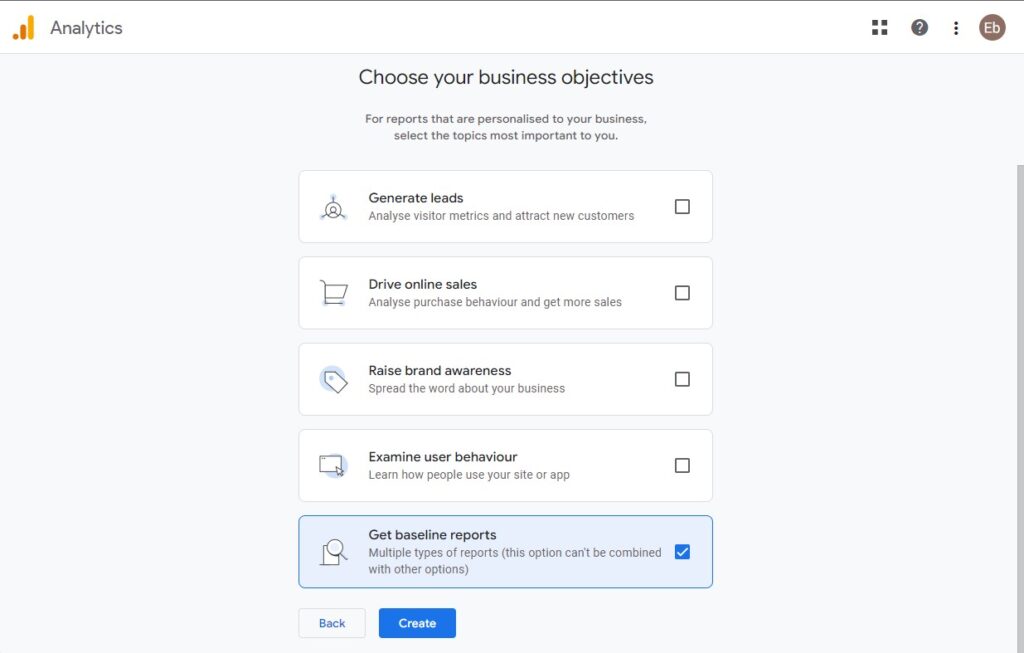1024x653 pixels.
Task: Select the Drive online sales card
Action: pos(505,292)
